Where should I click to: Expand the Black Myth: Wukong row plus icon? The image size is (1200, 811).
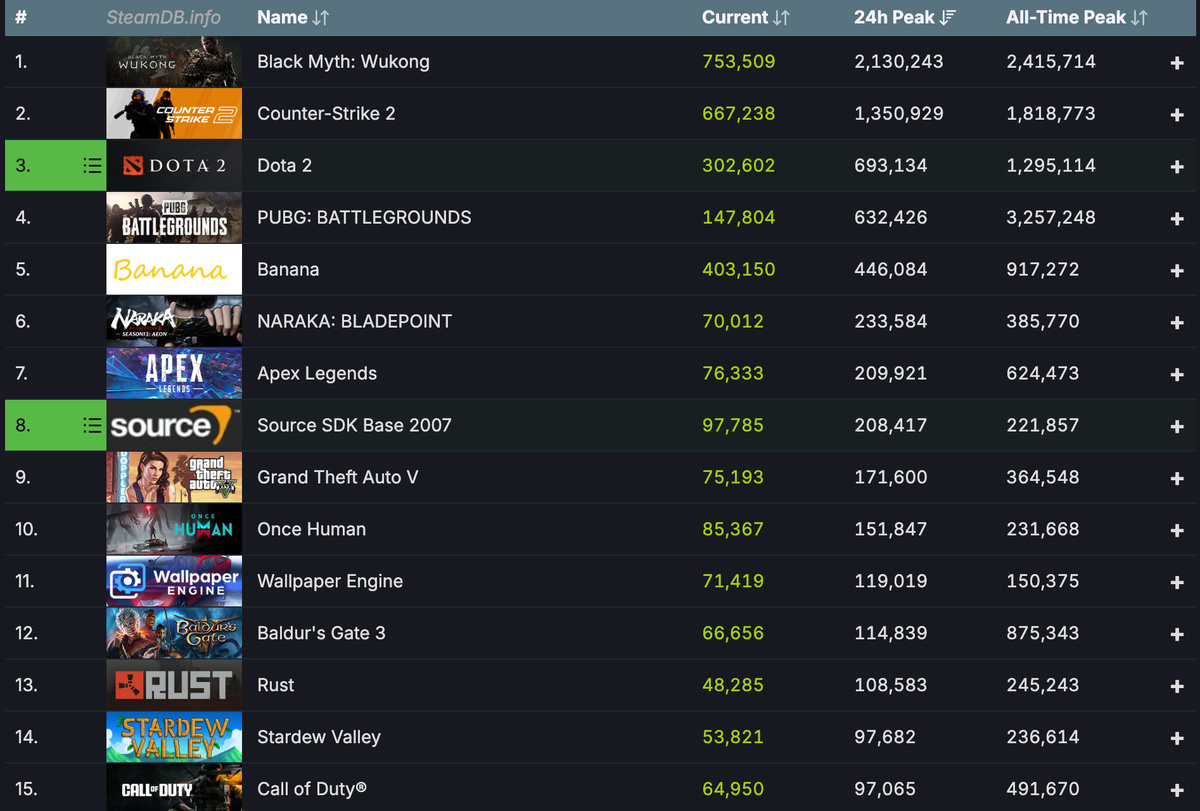1177,62
